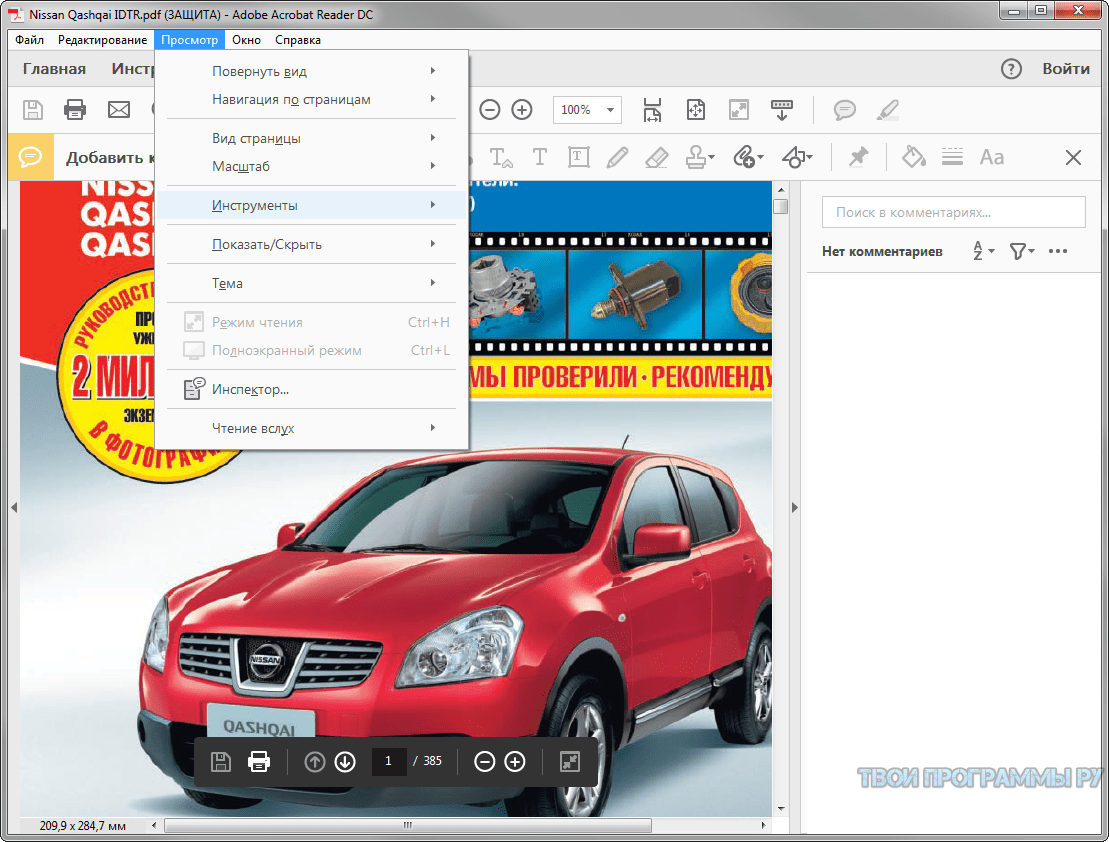Open the attach file paperclip dropdown
This screenshot has width=1109, height=842.
748,157
